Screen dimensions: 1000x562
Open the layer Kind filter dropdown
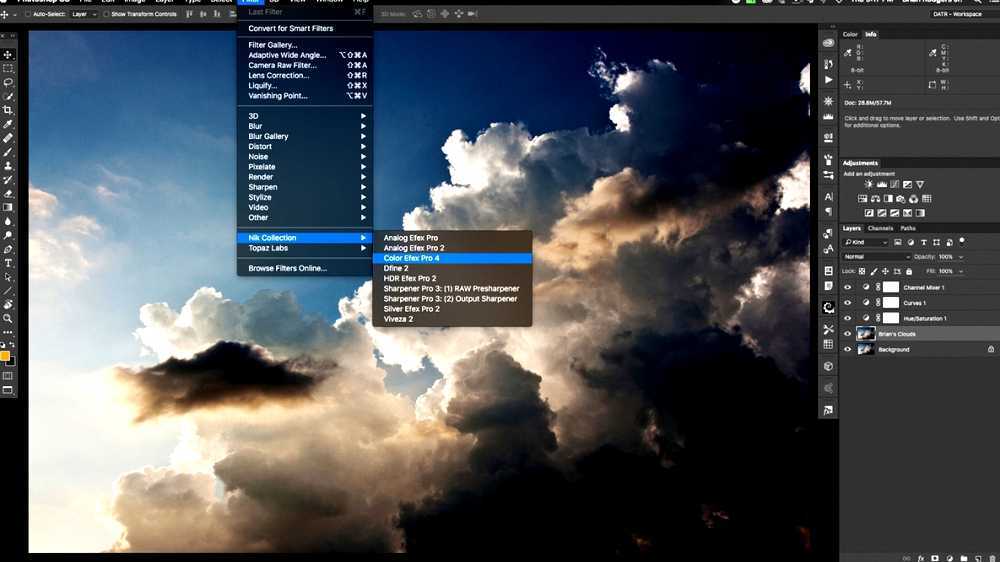(x=865, y=242)
